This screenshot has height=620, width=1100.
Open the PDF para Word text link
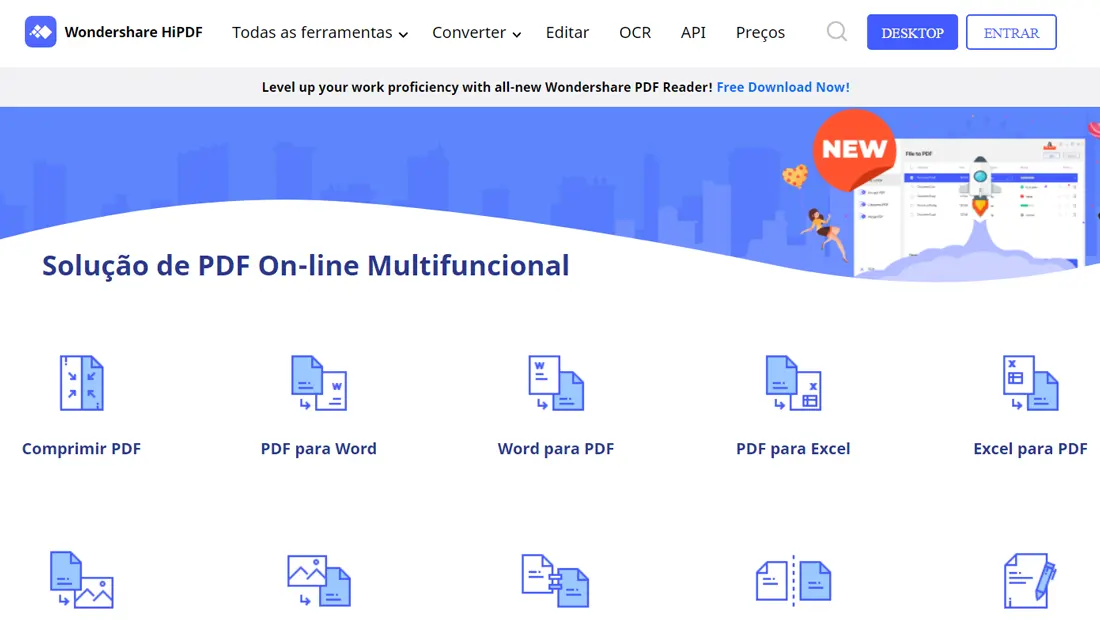pyautogui.click(x=318, y=448)
